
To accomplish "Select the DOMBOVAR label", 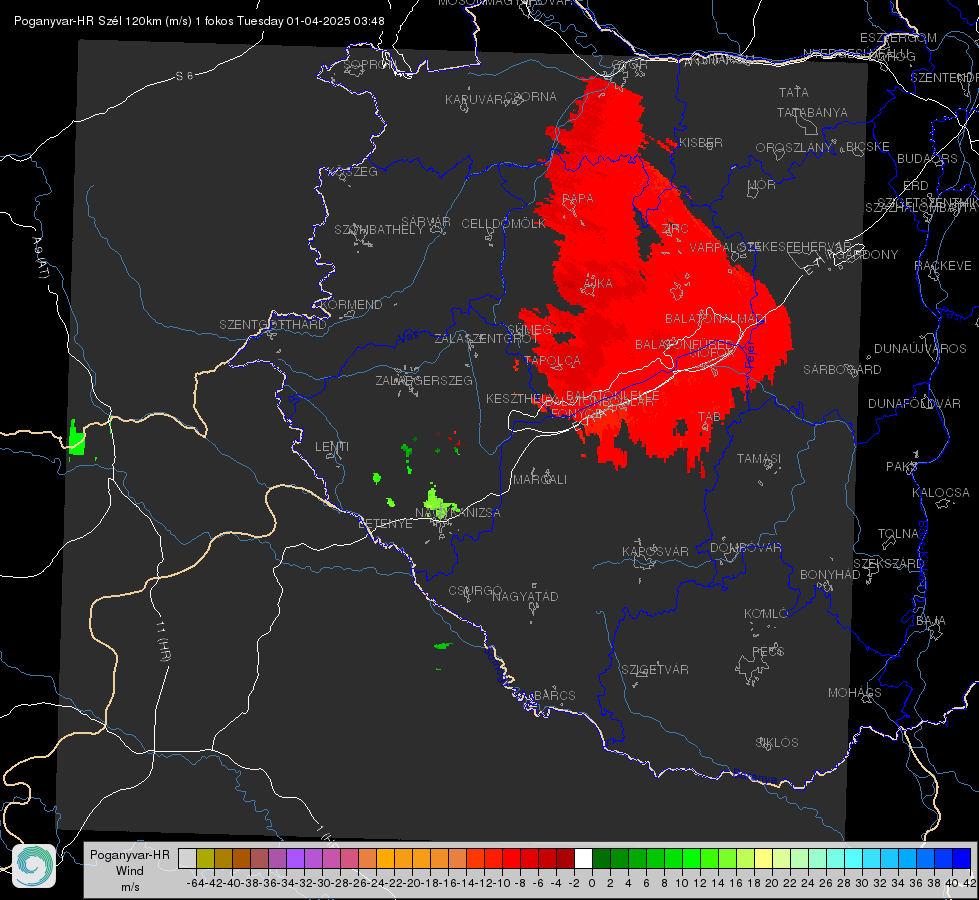I will tap(745, 547).
